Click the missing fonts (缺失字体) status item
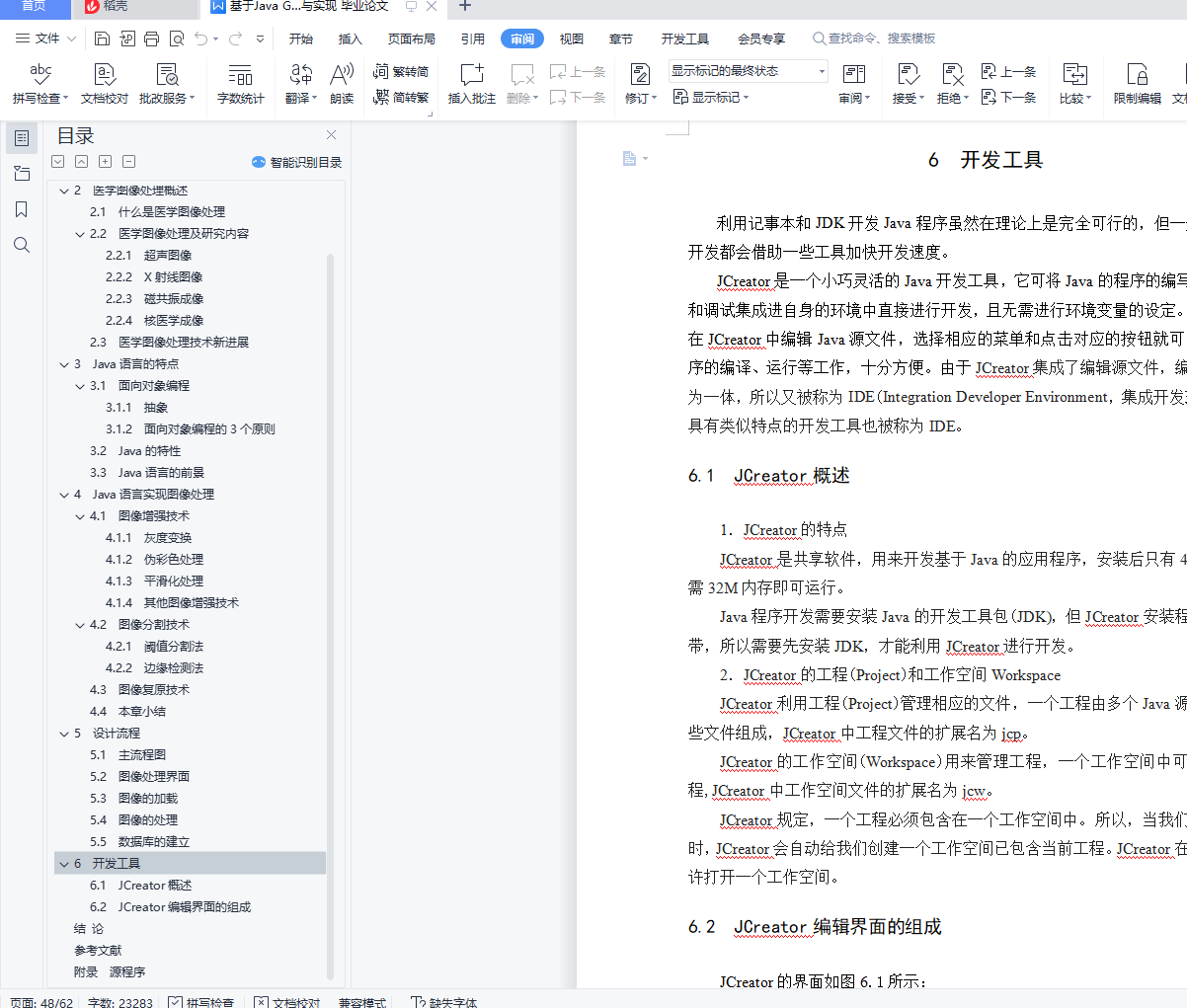The width and height of the screenshot is (1187, 1008). click(443, 1002)
